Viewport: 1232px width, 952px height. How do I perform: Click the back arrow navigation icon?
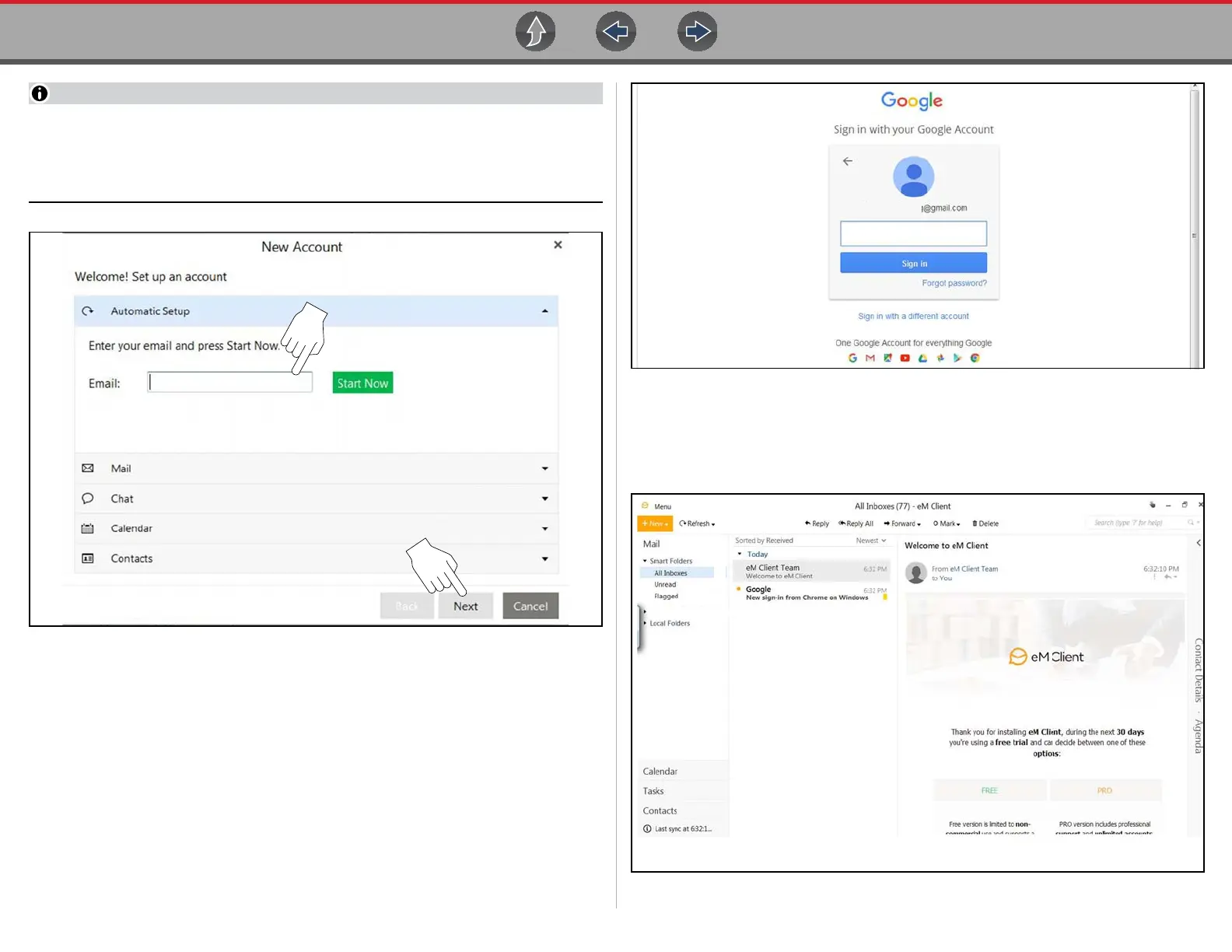tap(616, 32)
